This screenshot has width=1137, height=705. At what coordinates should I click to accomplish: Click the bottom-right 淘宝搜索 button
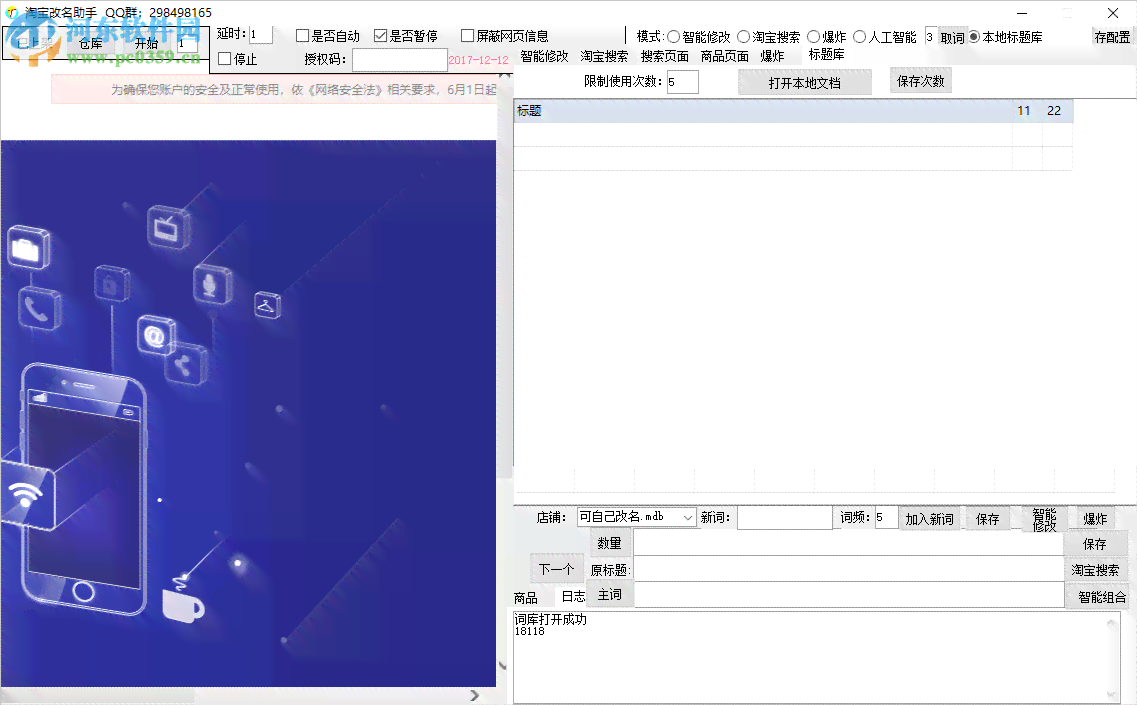pos(1095,571)
